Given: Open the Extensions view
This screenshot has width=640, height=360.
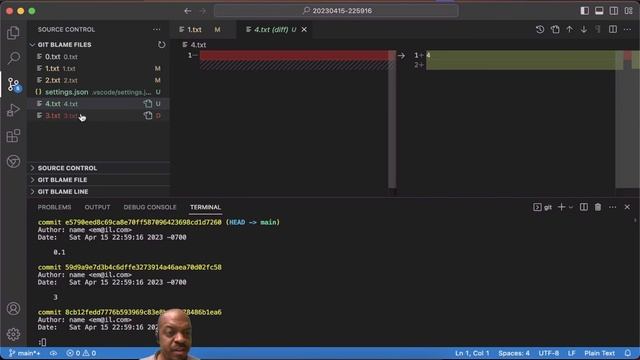Looking at the screenshot, I should [x=13, y=136].
